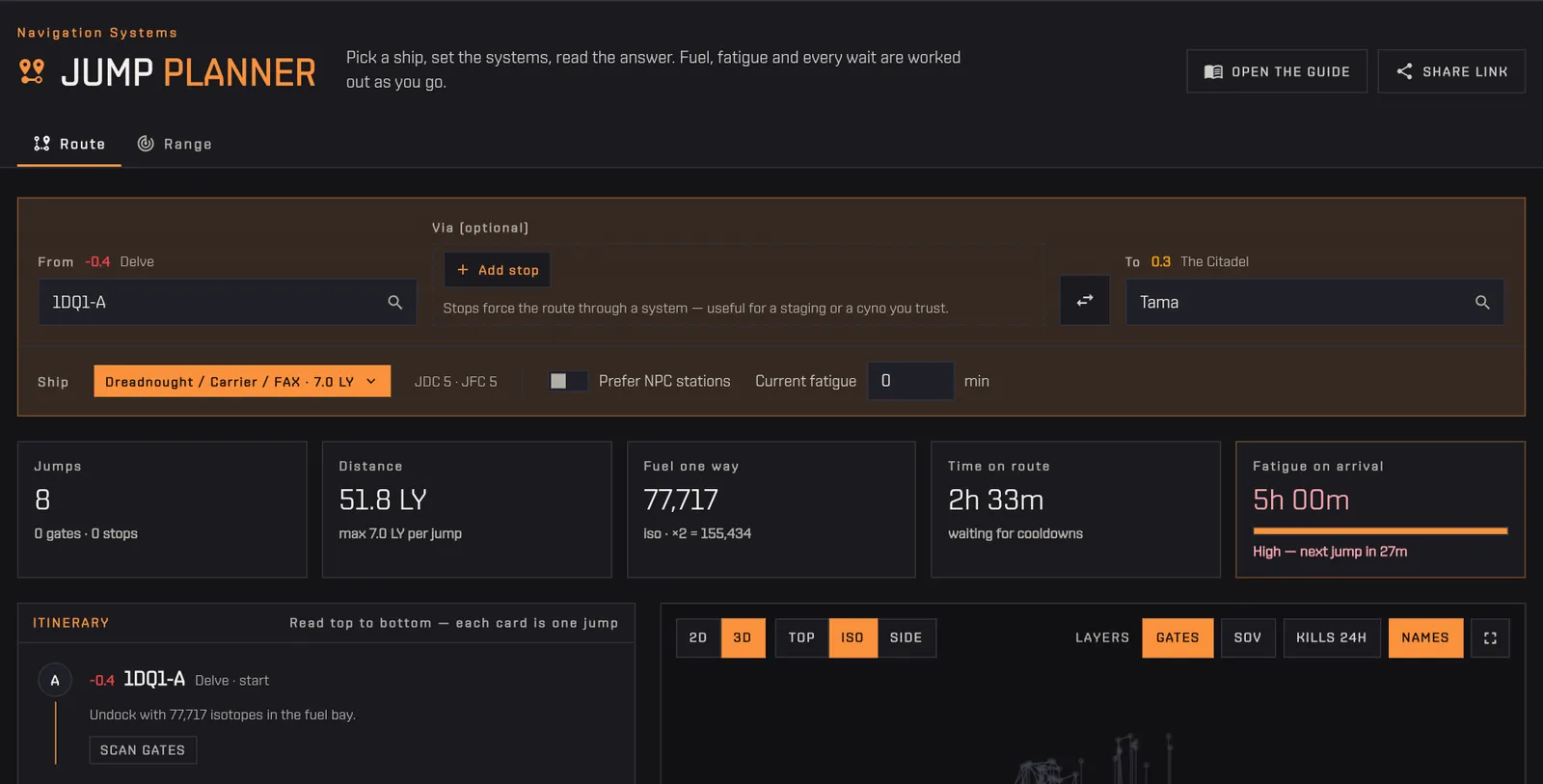Click the Jump Planner logo icon

pyautogui.click(x=32, y=72)
